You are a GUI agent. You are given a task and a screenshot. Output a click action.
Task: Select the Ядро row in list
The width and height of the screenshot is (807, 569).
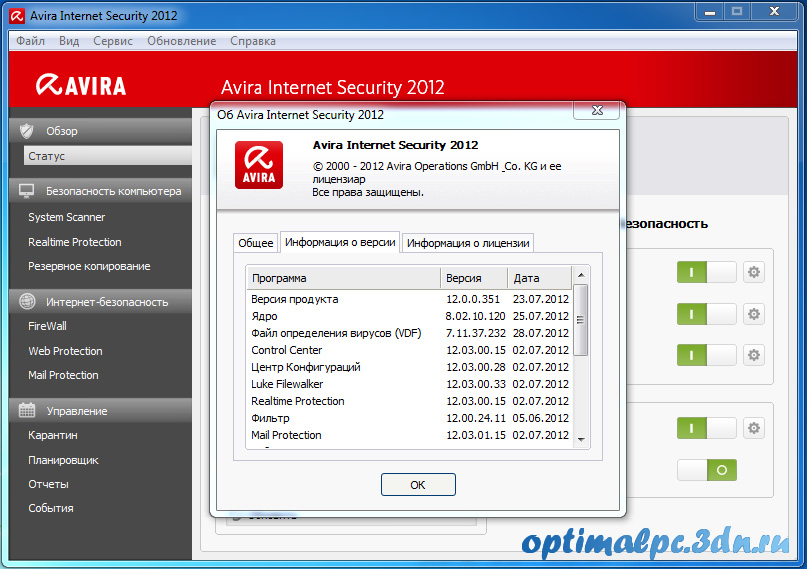click(x=410, y=316)
